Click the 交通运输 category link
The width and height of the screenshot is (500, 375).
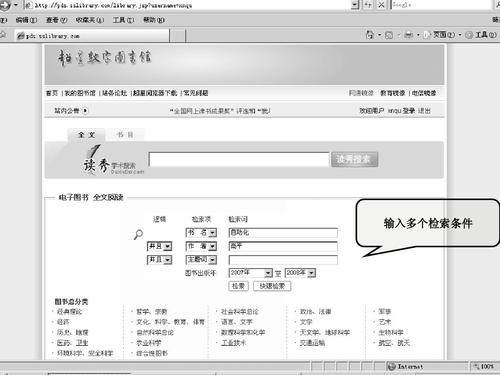point(312,343)
